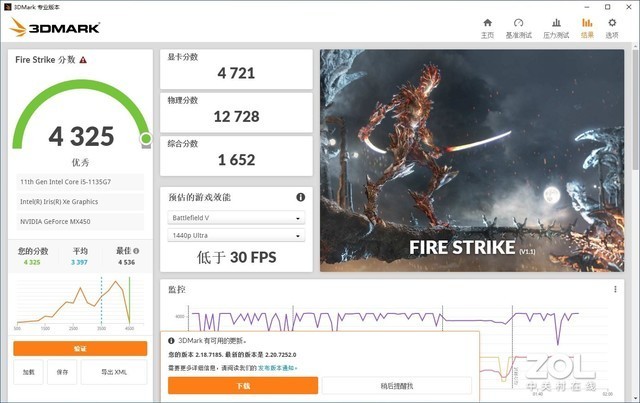Select the 11th Gen Intel Core i5-1135G7 row
Image resolution: width=640 pixels, height=403 pixels.
(80, 182)
